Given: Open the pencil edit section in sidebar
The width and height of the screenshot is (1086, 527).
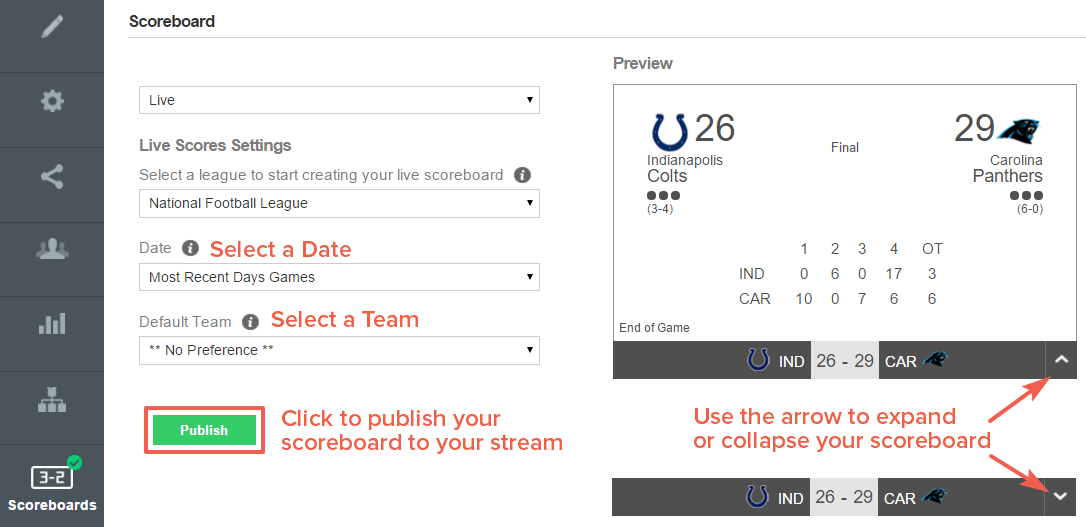Looking at the screenshot, I should click(52, 27).
